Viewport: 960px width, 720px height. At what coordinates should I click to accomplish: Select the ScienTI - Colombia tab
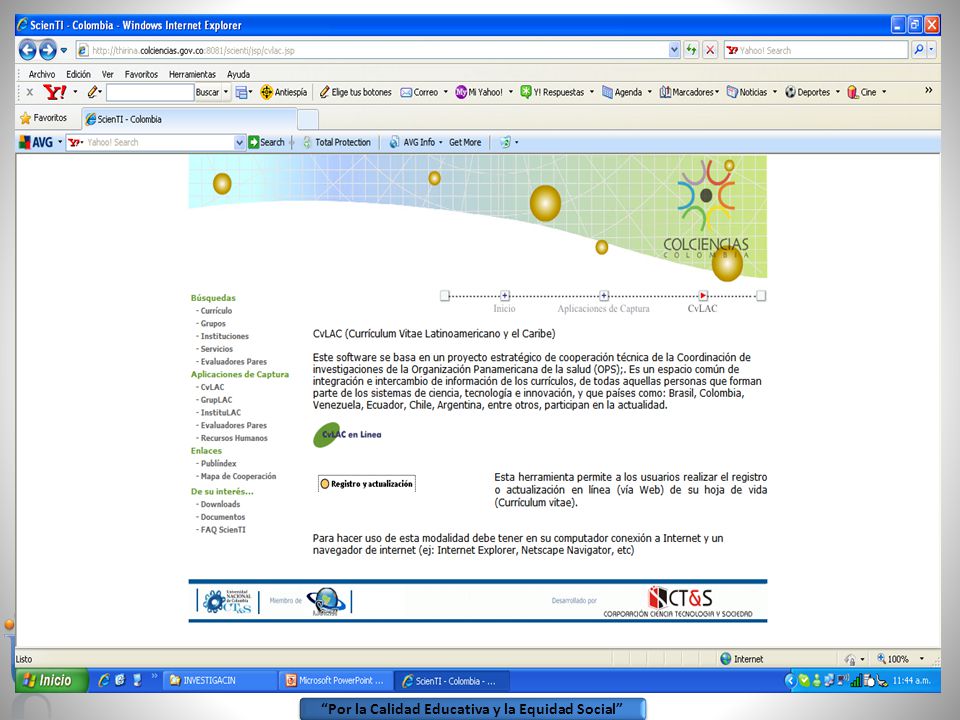(x=189, y=119)
